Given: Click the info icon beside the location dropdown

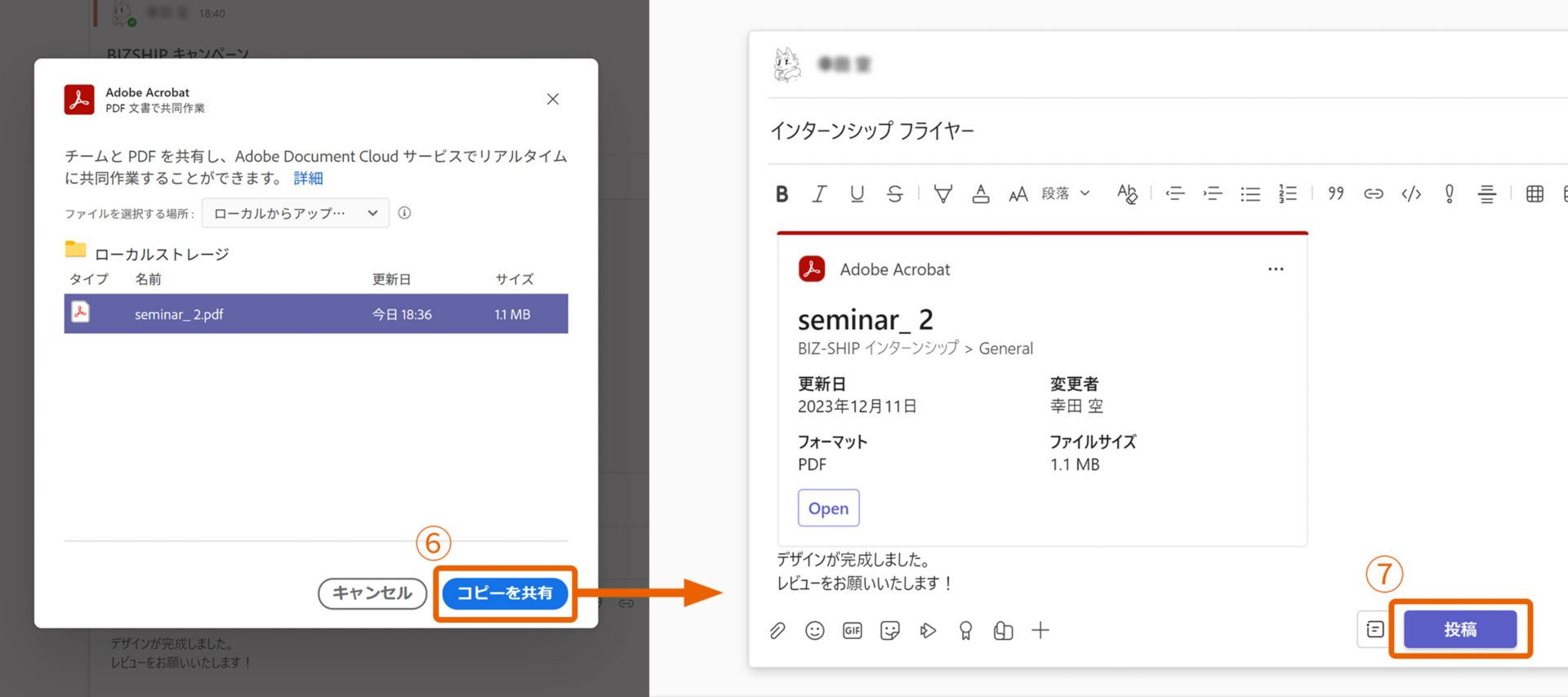Looking at the screenshot, I should [x=404, y=213].
